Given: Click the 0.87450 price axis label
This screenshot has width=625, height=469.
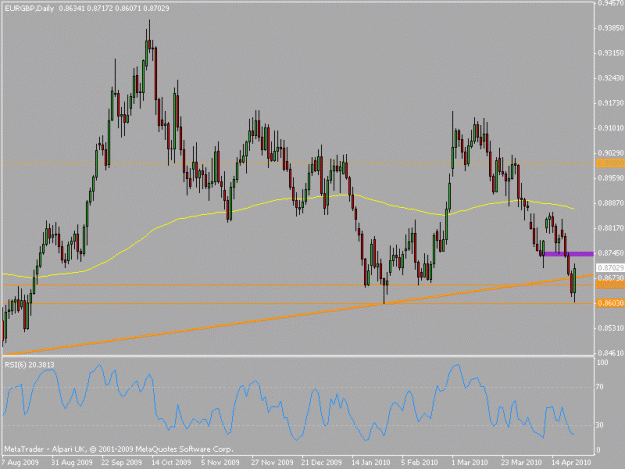Looking at the screenshot, I should 610,253.
